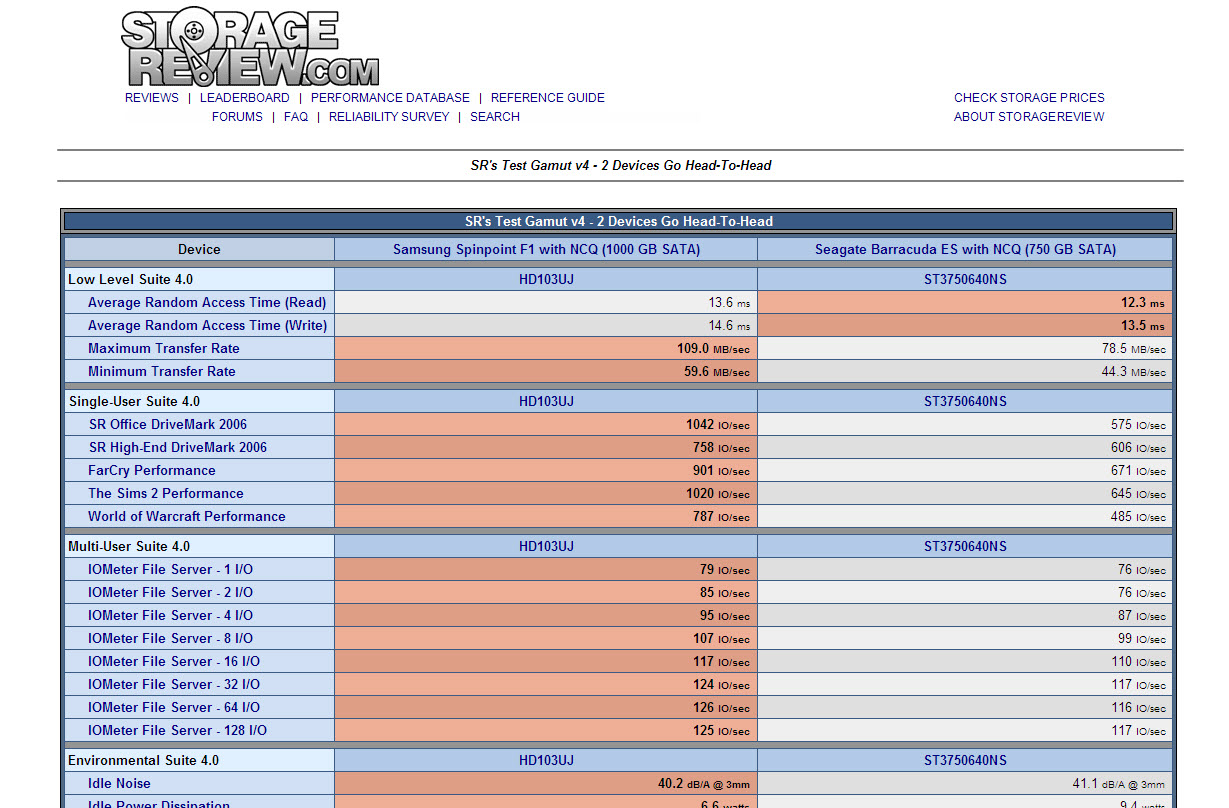Screen dimensions: 1229x808
Task: Go to the LEADERBOARD page
Action: (245, 98)
